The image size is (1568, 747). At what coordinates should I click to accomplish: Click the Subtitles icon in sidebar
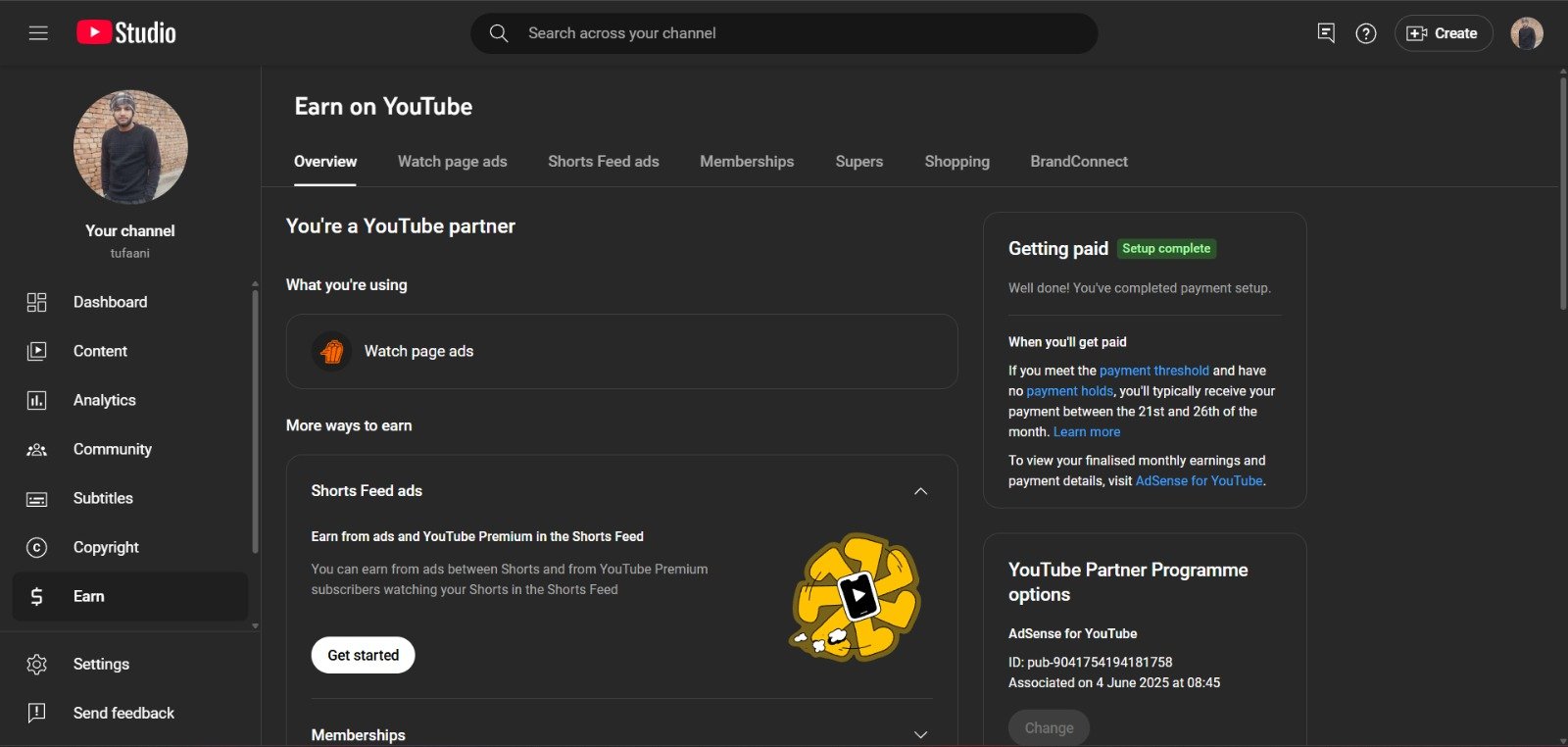point(36,499)
